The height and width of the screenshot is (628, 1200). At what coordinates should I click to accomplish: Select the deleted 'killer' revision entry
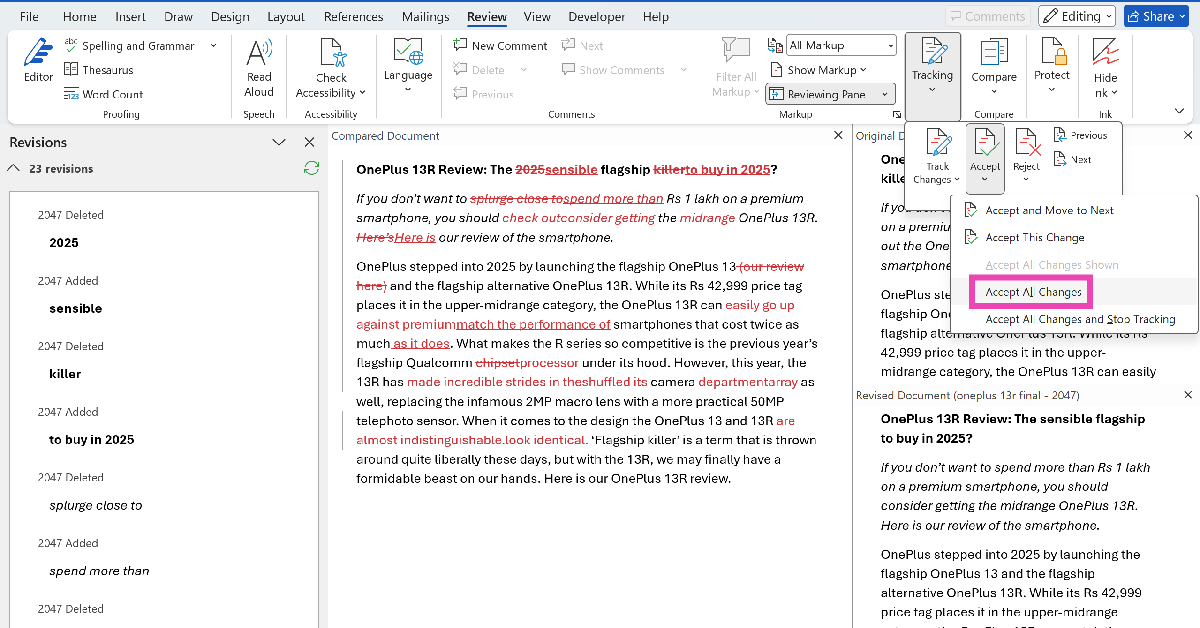65,374
